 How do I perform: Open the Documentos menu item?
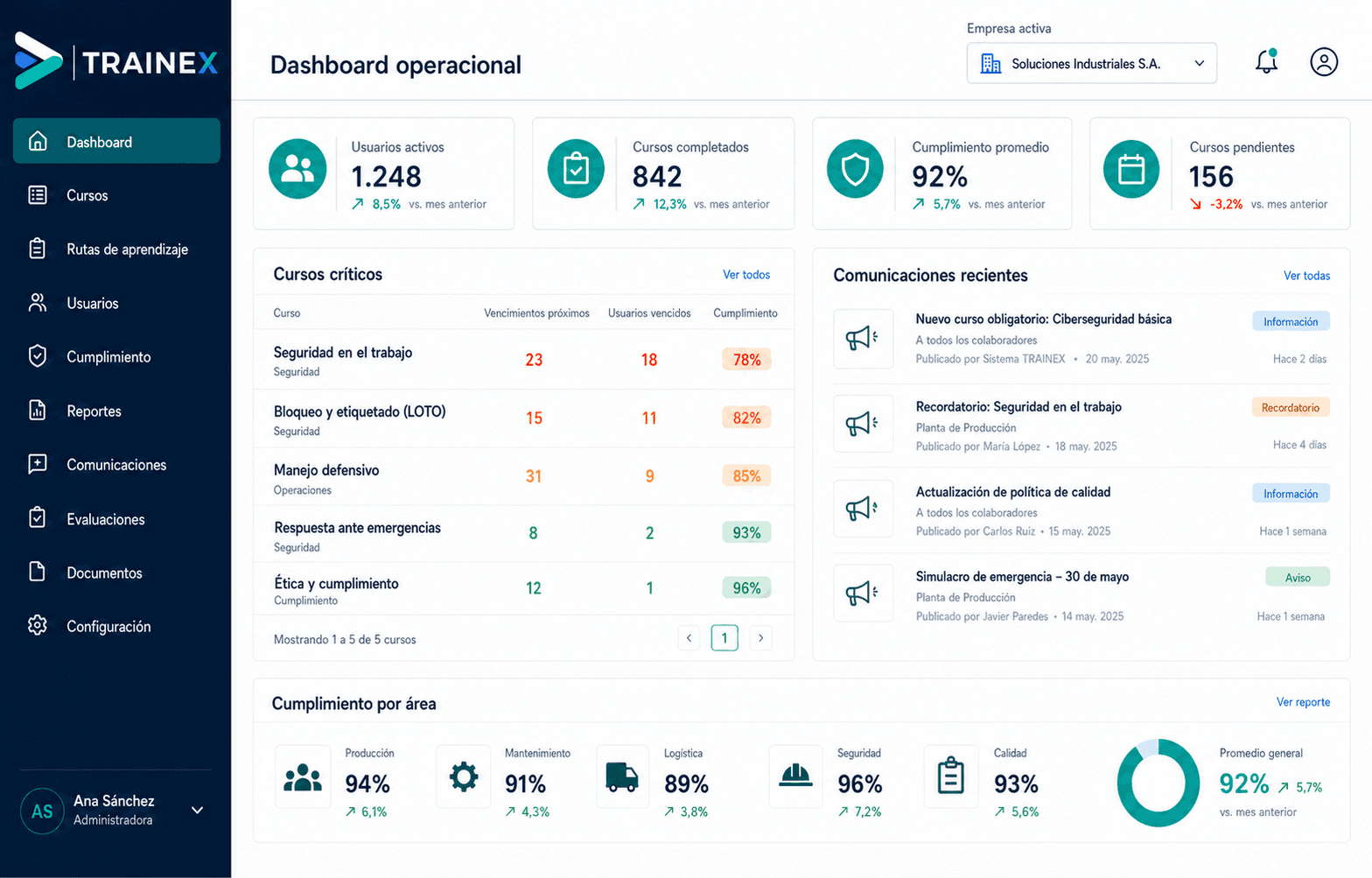click(x=116, y=572)
